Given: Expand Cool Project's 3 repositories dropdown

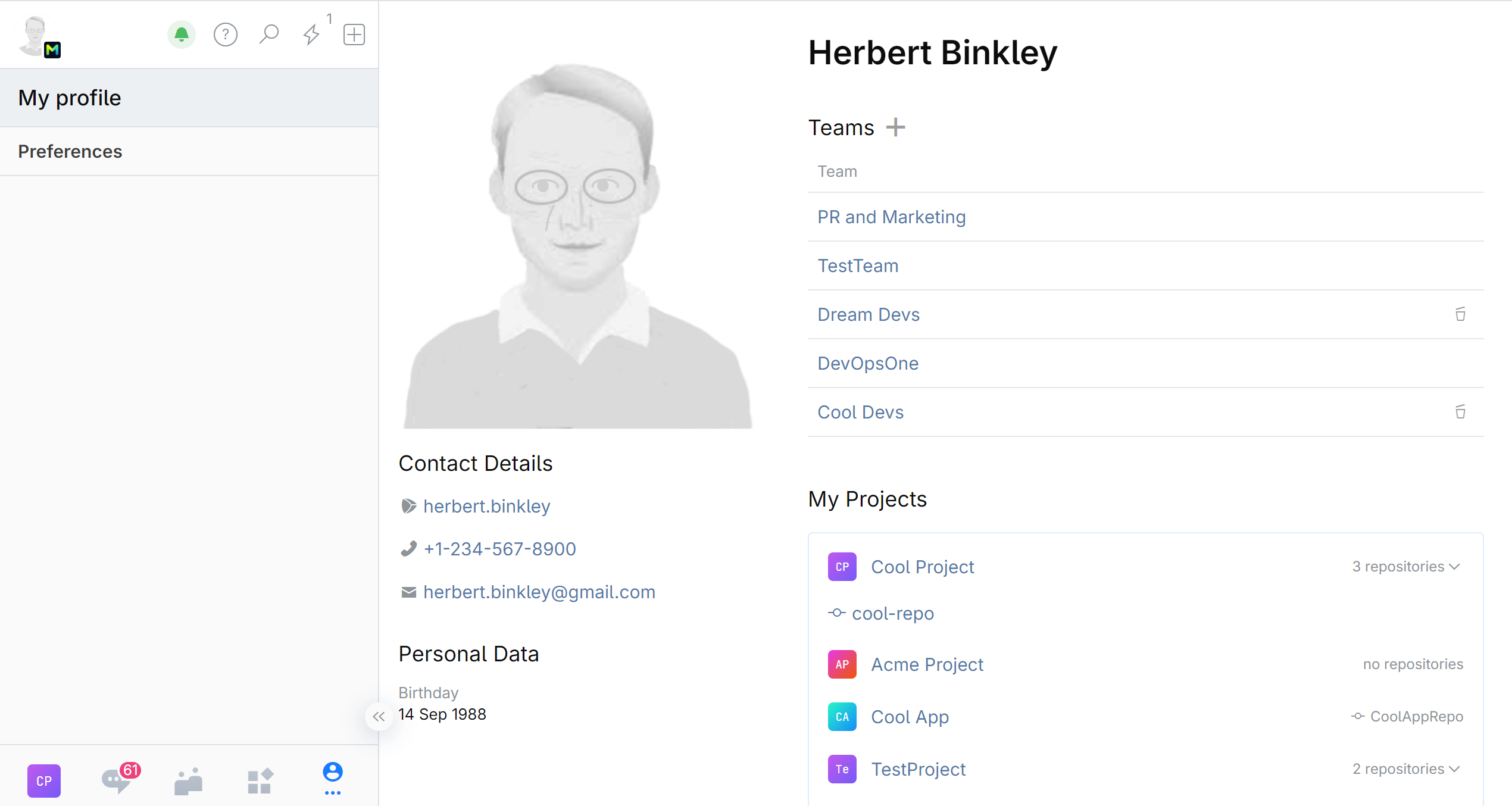Looking at the screenshot, I should coord(1406,567).
